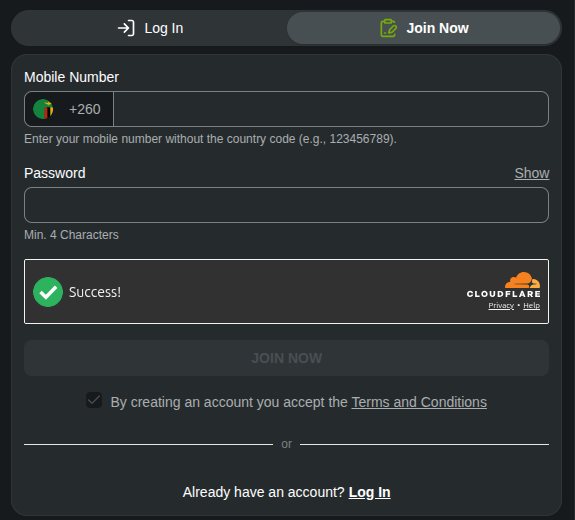Image resolution: width=575 pixels, height=520 pixels.
Task: Click the Log In link at bottom
Action: coord(369,492)
